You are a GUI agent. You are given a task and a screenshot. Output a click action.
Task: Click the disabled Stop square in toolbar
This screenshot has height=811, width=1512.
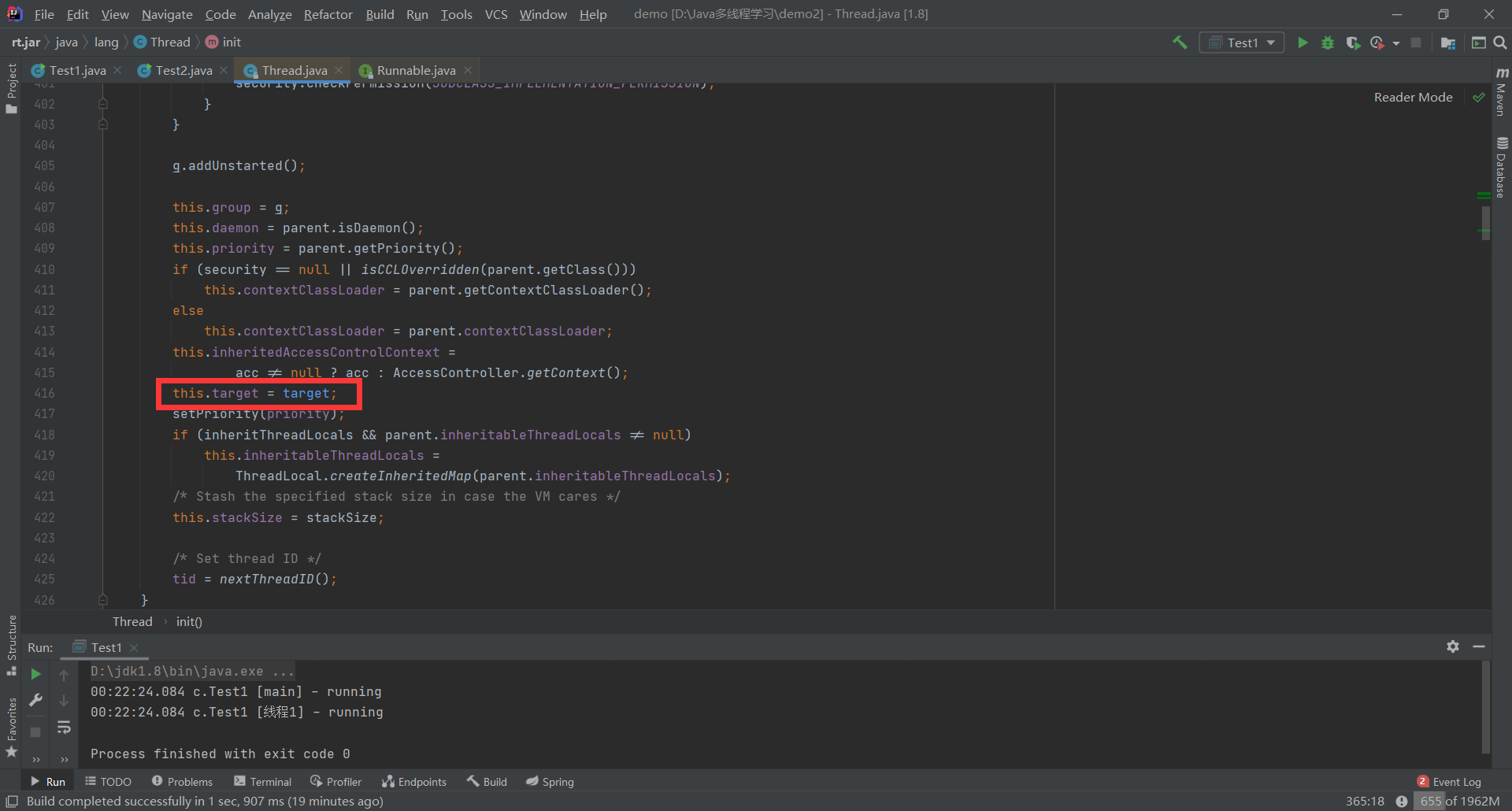[x=1416, y=43]
